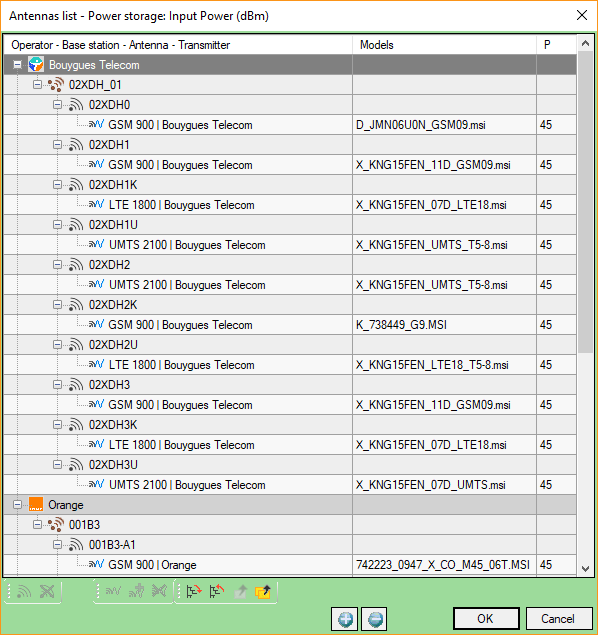The image size is (598, 635).
Task: Click the X_KNG15FEN_07D_UMTS.msi model cell
Action: (445, 485)
